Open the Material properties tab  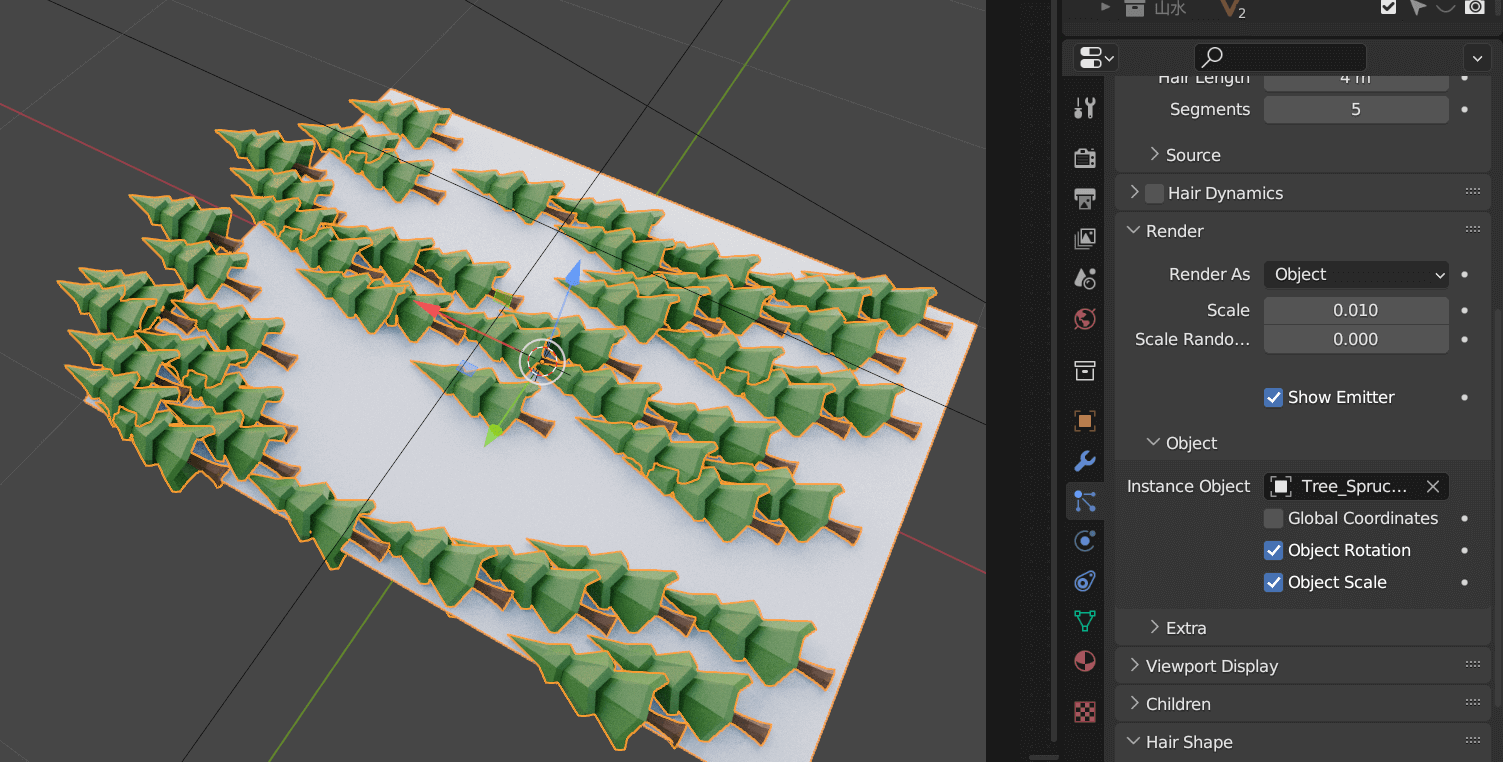point(1085,661)
